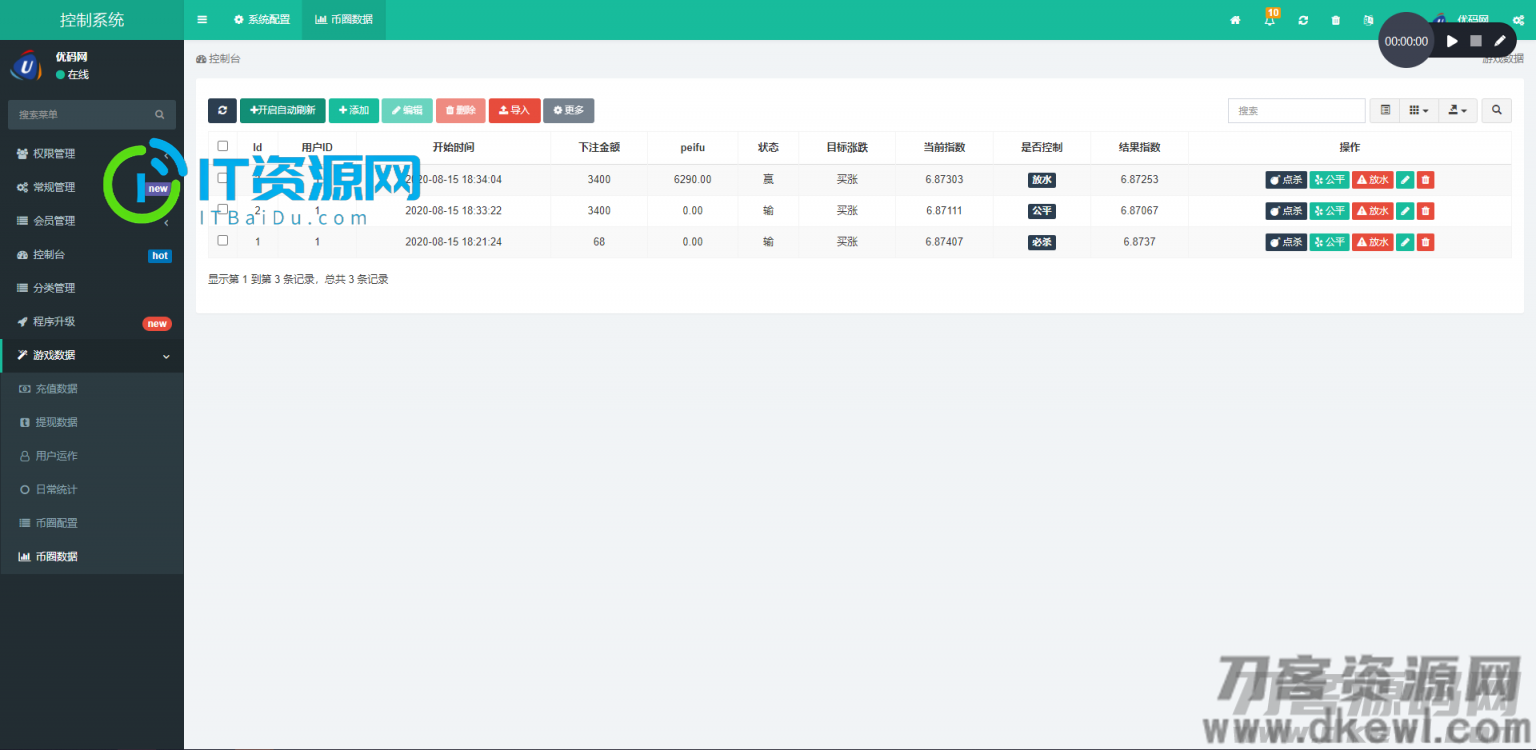Click the pencil edit icon in row 18:33:22
This screenshot has height=750, width=1536.
coord(1405,211)
